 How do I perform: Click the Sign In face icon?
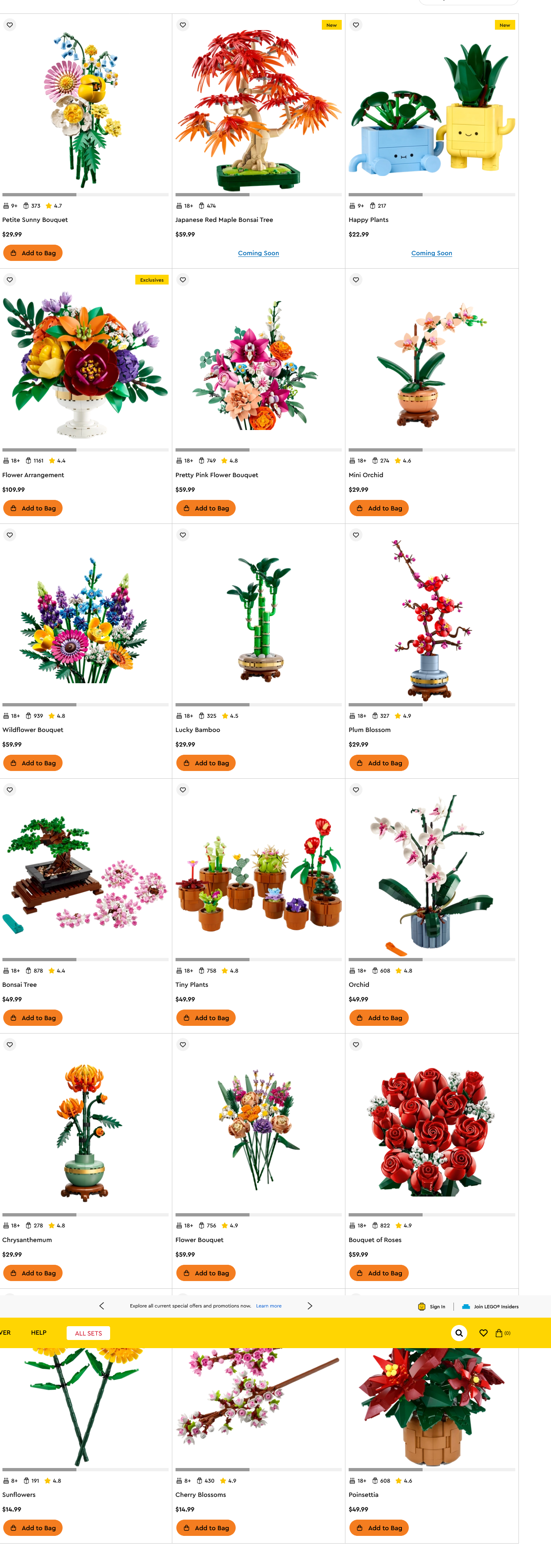coord(421,1306)
